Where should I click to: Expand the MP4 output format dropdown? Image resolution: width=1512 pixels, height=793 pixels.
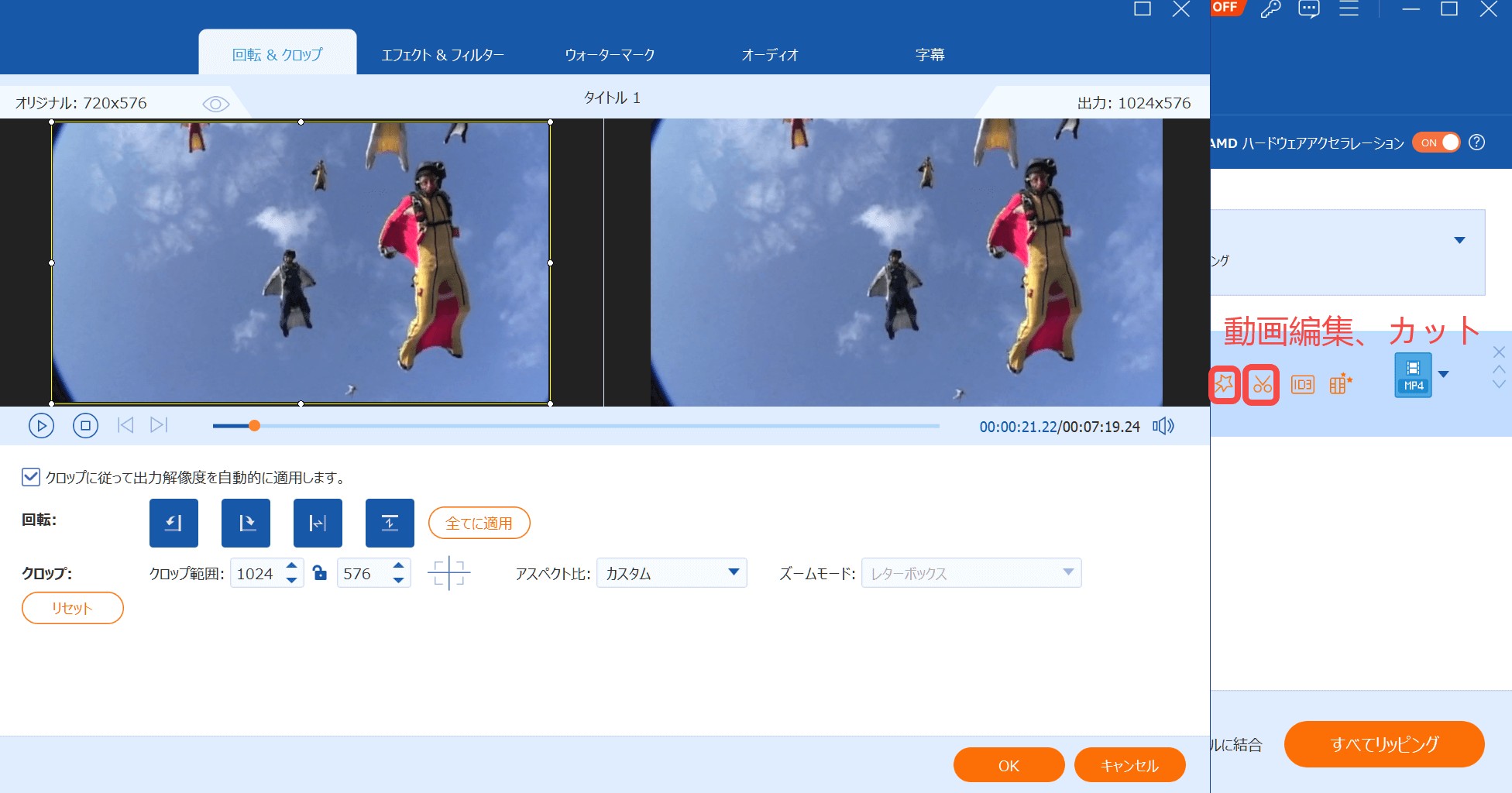coord(1443,375)
